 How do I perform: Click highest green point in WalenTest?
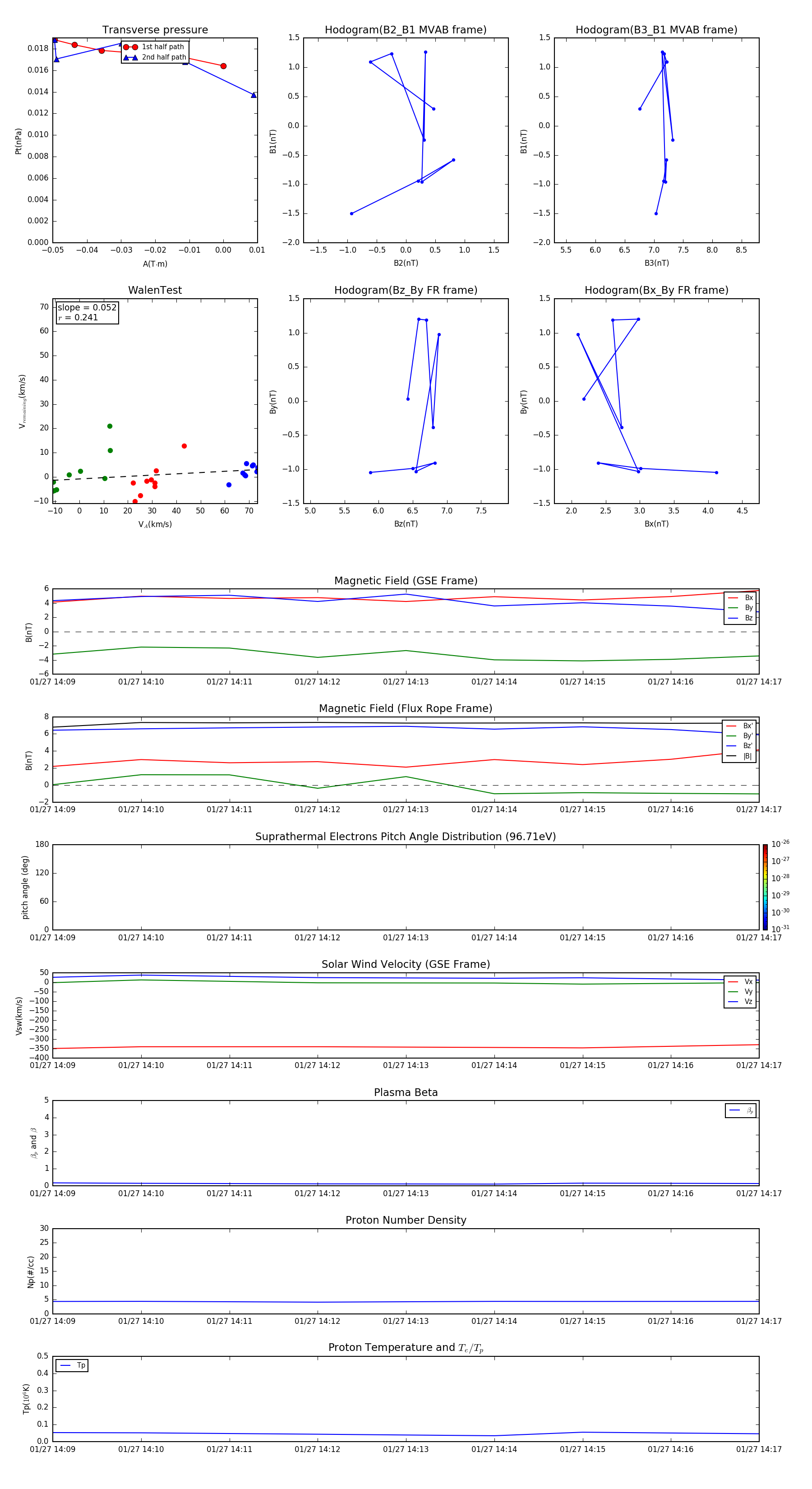click(110, 426)
